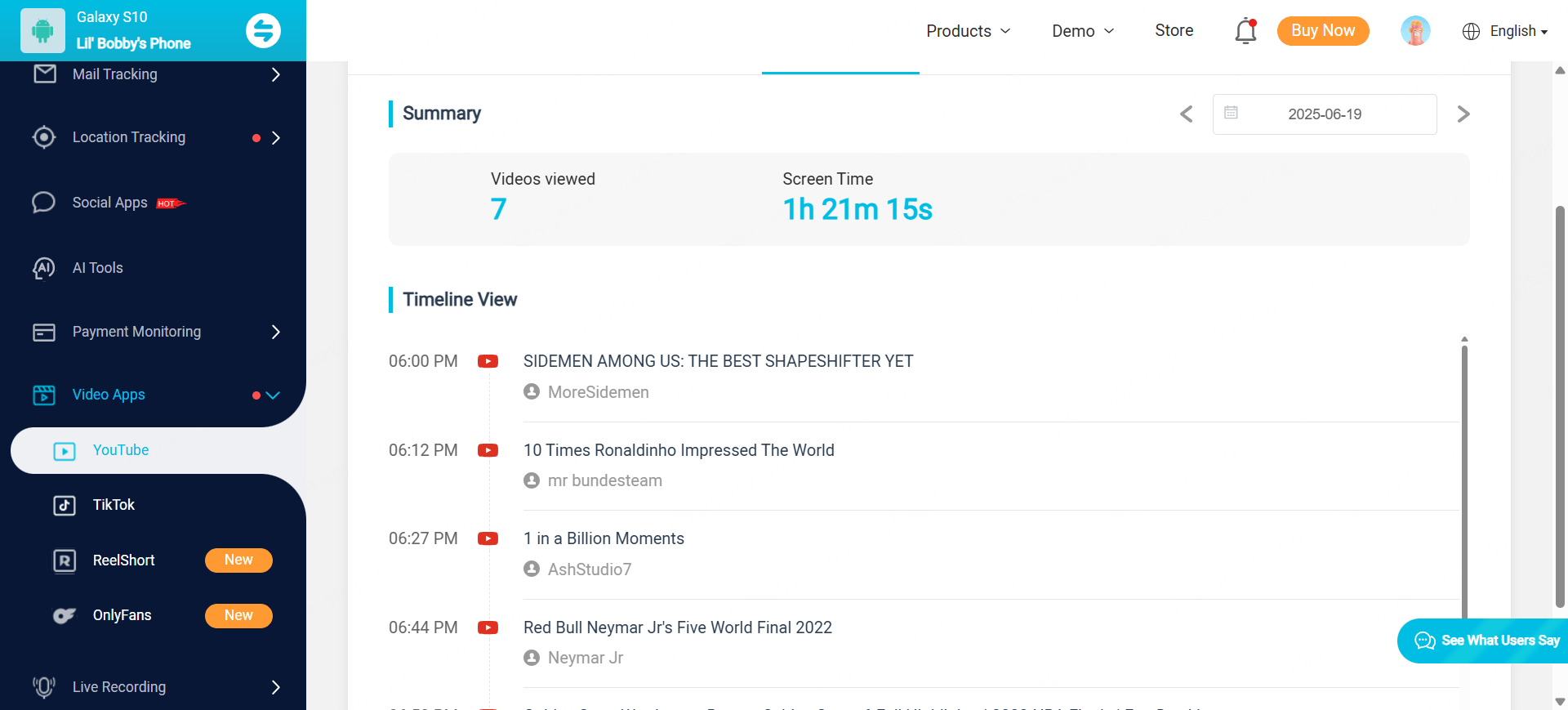
Task: Click the ReelShort icon in sidebar
Action: pyautogui.click(x=65, y=560)
